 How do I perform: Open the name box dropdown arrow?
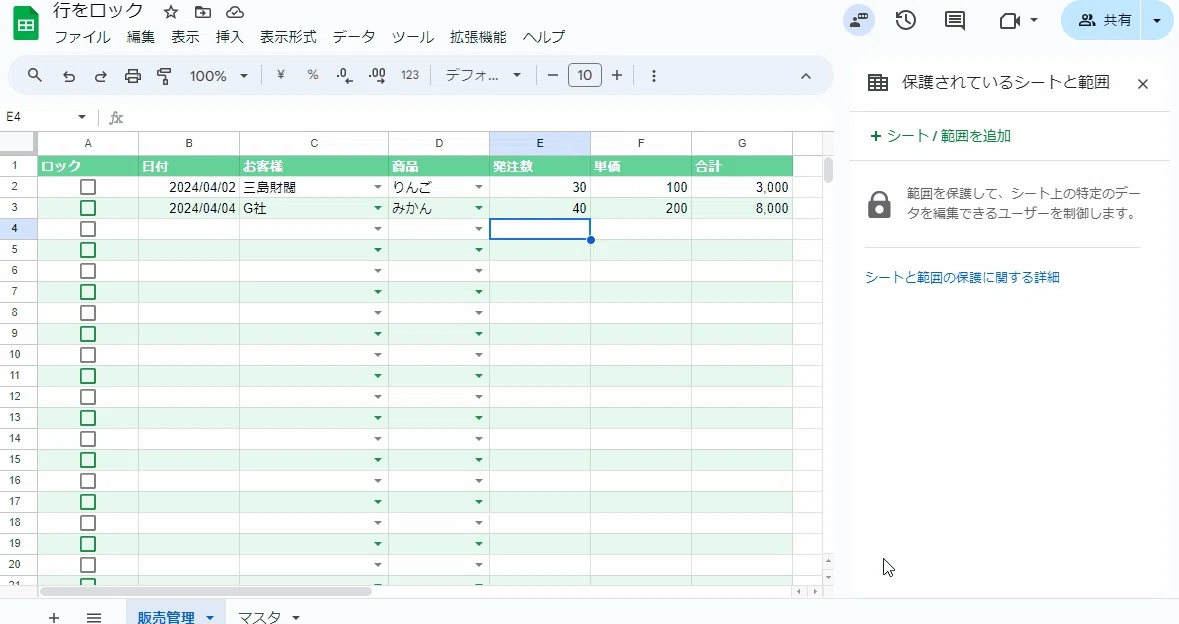pos(82,117)
